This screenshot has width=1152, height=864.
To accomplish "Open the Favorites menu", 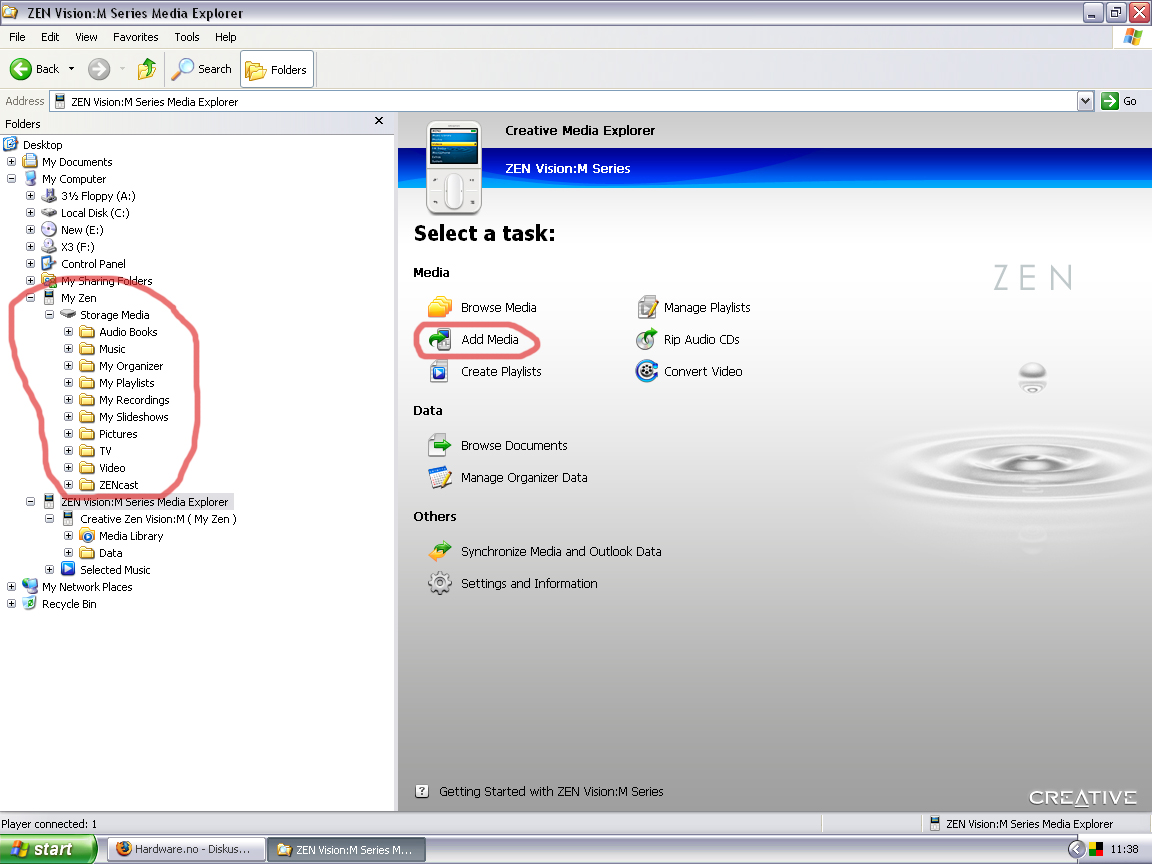I will point(135,37).
